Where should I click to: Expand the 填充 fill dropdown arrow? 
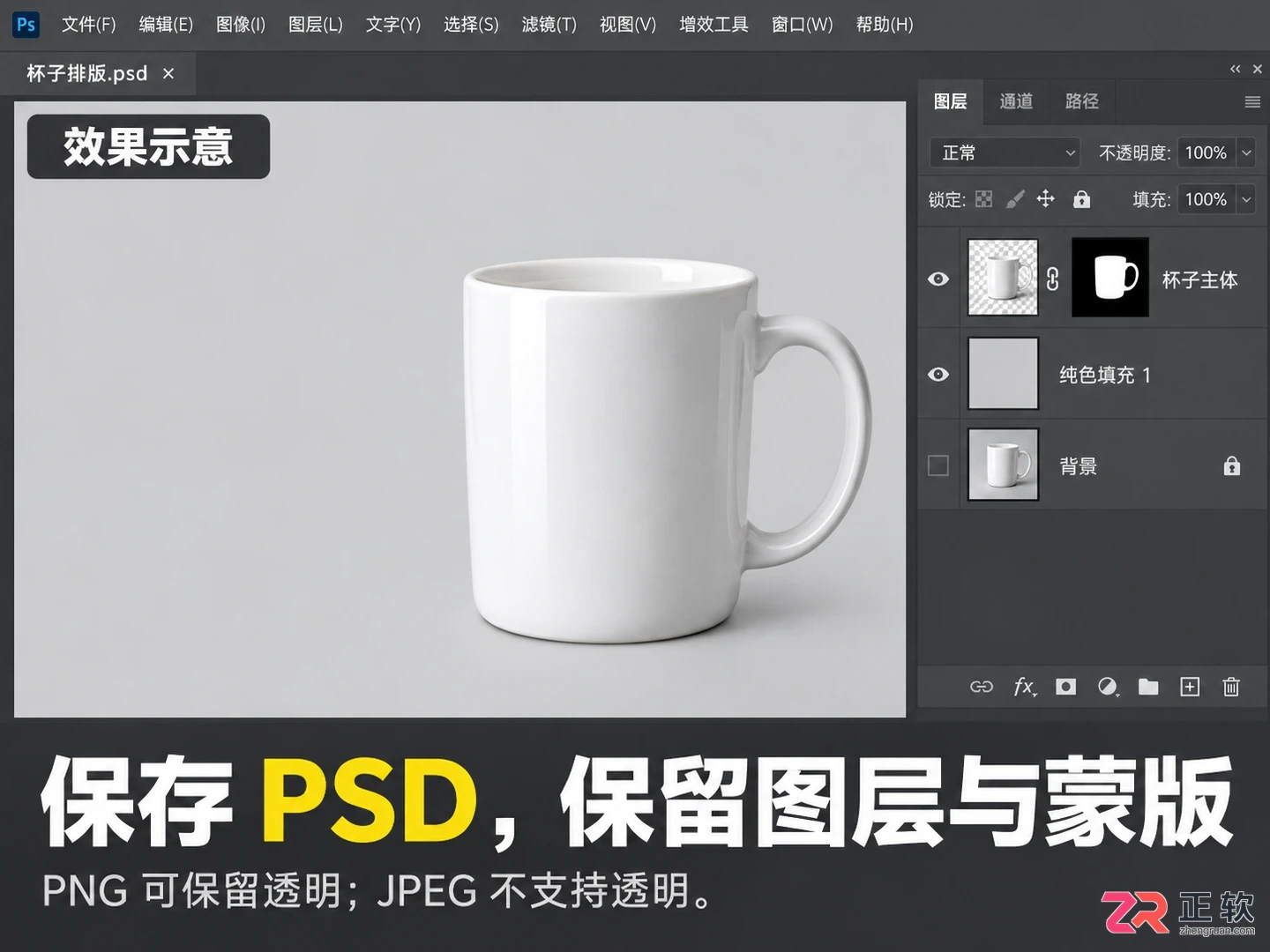(1246, 199)
